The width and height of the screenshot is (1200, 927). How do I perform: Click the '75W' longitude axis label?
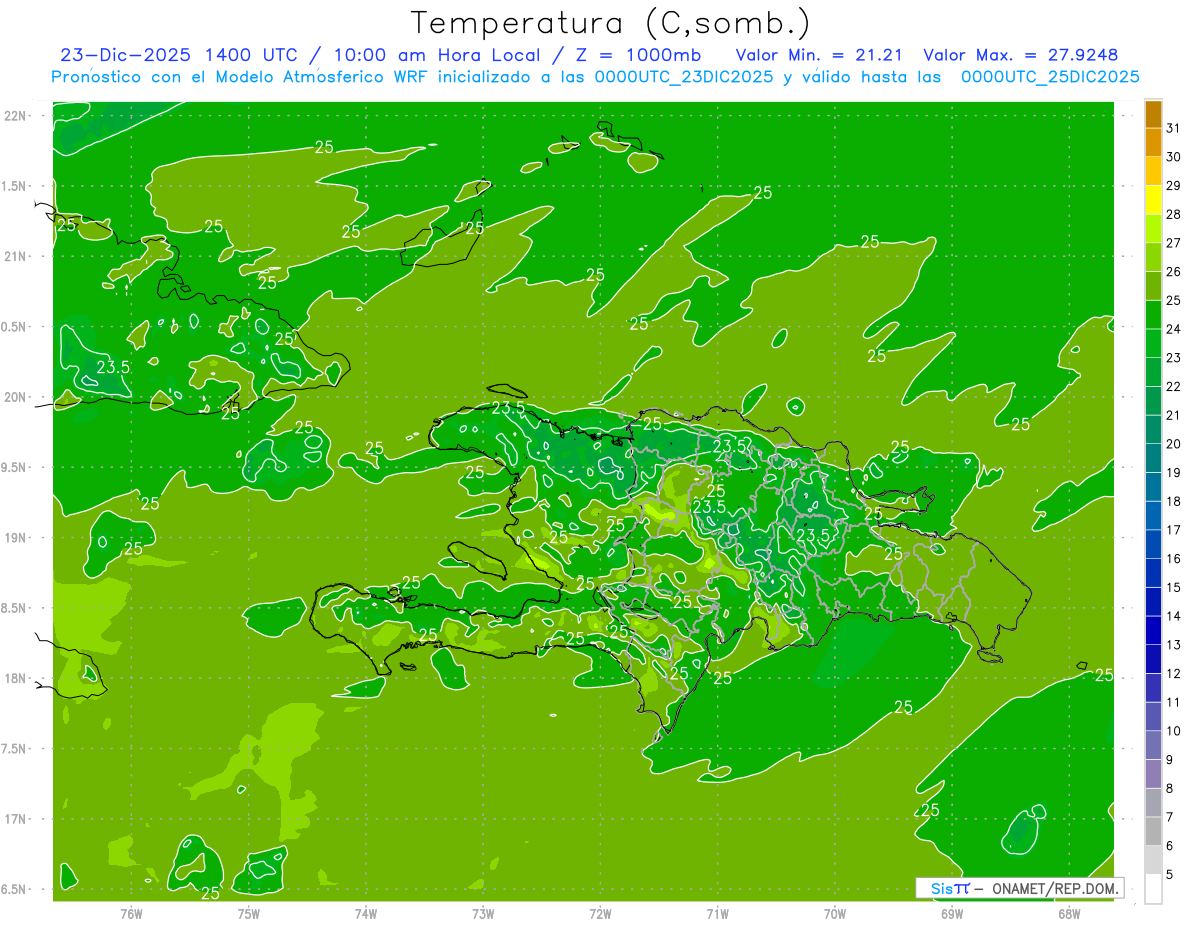pos(249,913)
